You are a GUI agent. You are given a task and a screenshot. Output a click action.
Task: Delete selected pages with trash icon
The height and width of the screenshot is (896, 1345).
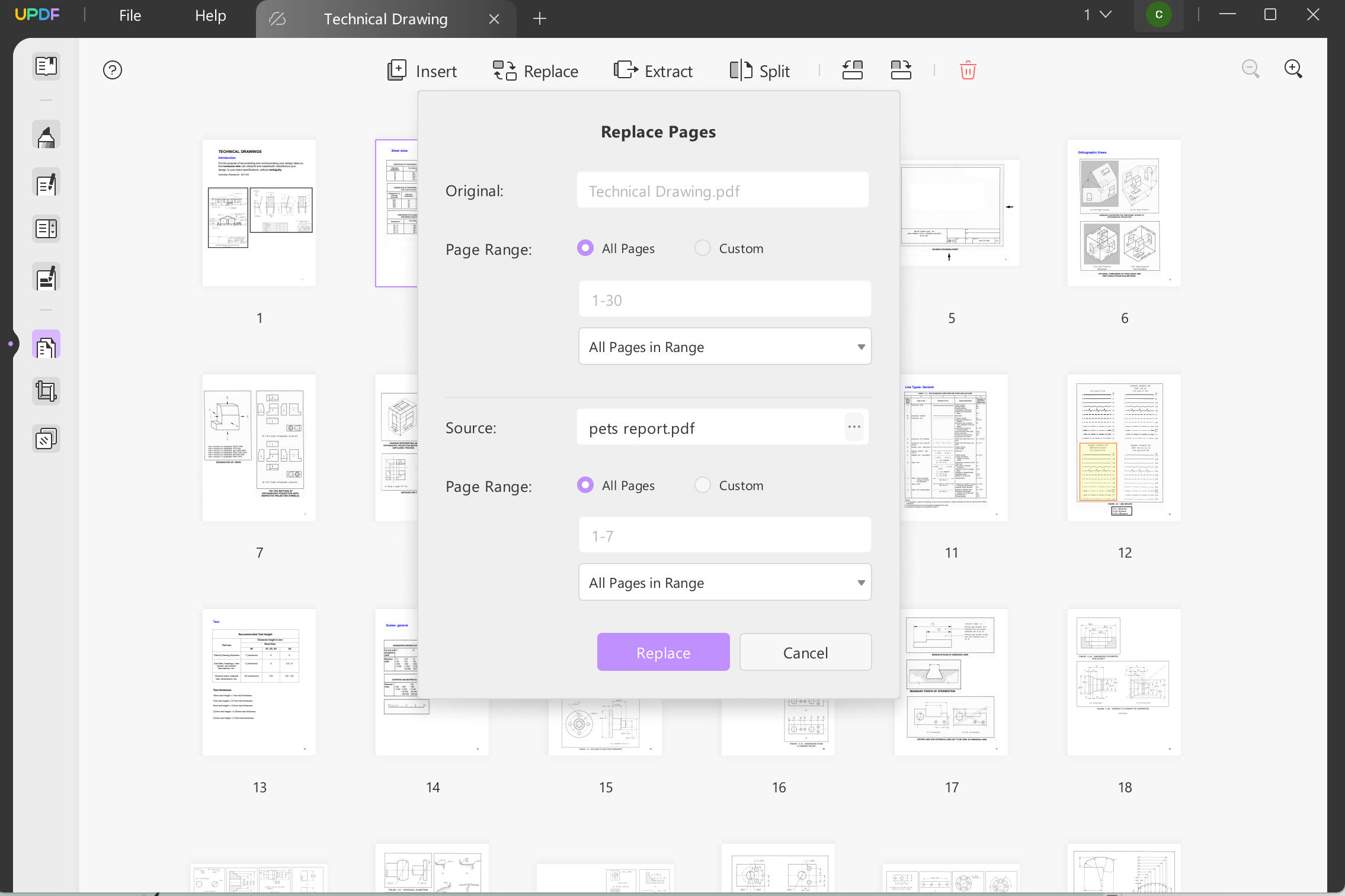click(x=968, y=71)
